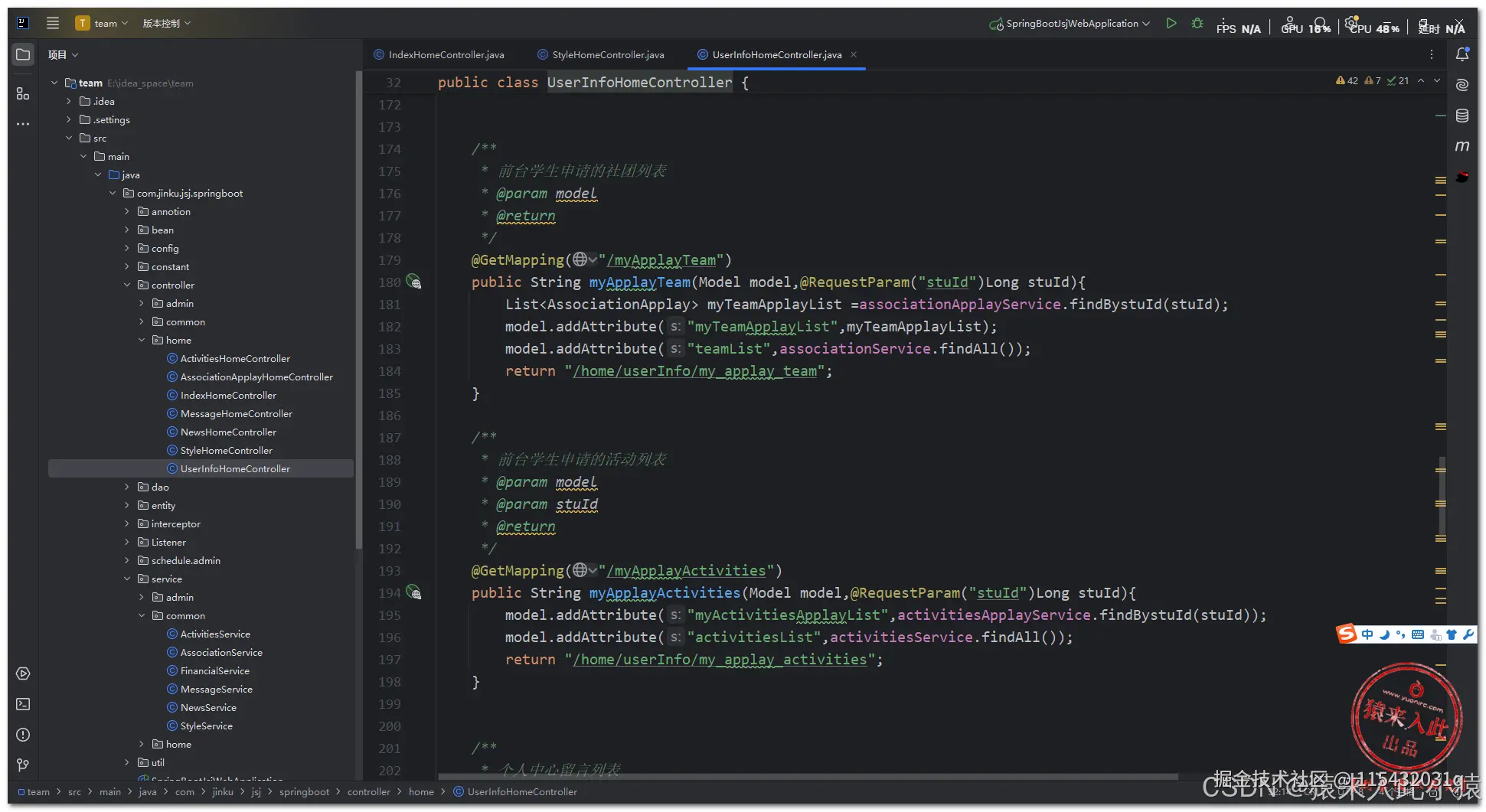The height and width of the screenshot is (812, 1486).
Task: Open the Maven tool window
Action: pos(1462,145)
